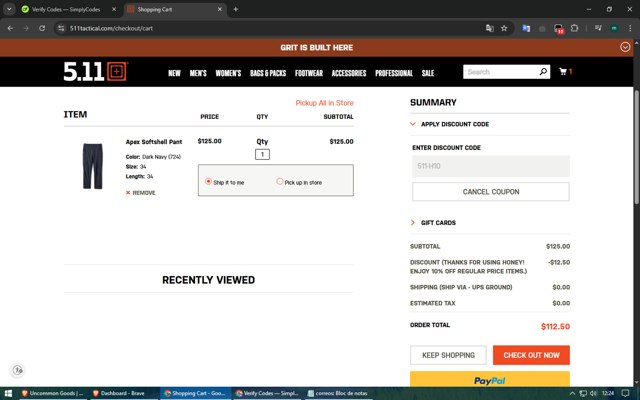
Task: Open the 5.11 Tactical logo homepage
Action: coord(96,72)
